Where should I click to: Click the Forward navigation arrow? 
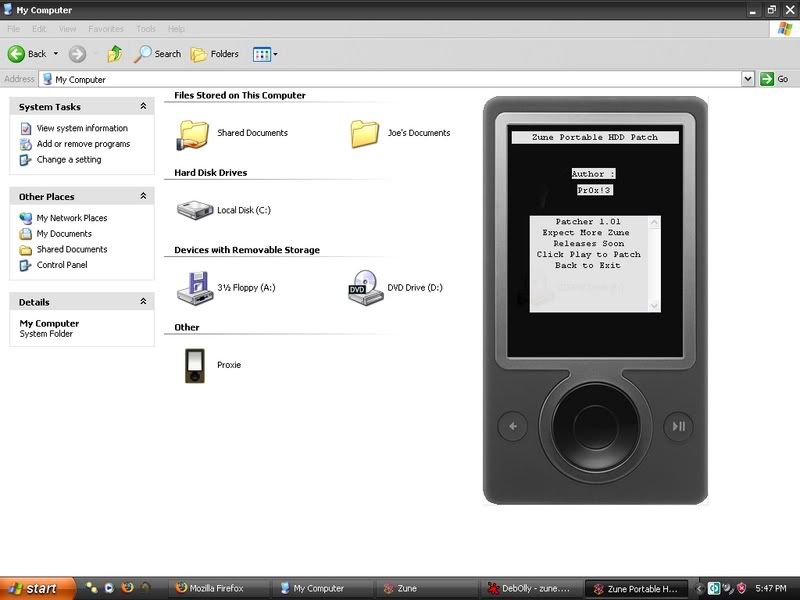pyautogui.click(x=78, y=54)
